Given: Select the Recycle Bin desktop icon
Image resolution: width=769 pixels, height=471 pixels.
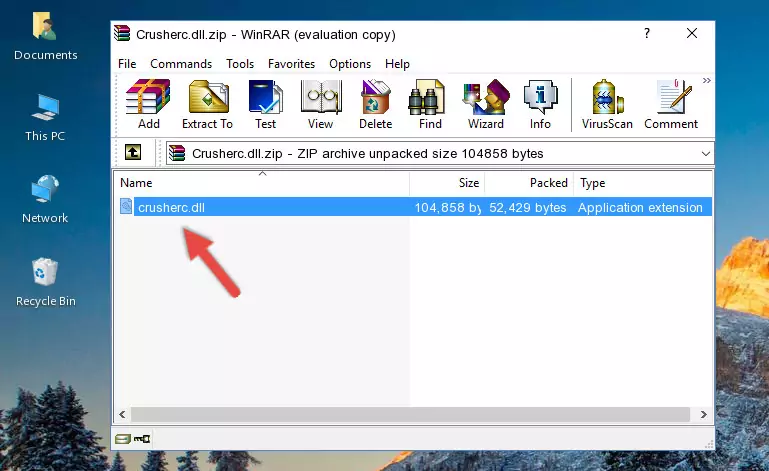Looking at the screenshot, I should tap(46, 282).
